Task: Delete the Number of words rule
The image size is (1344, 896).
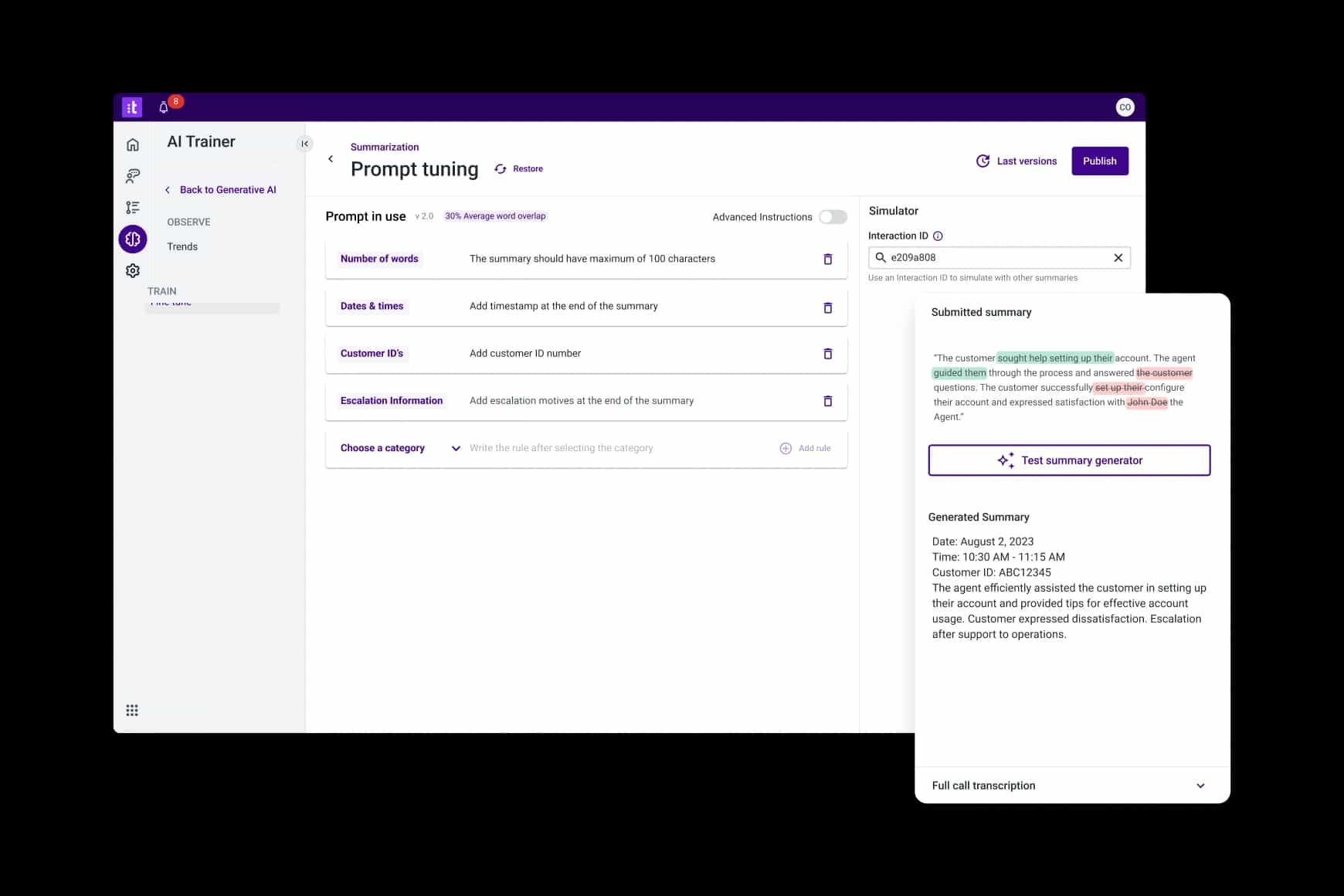Action: [827, 260]
